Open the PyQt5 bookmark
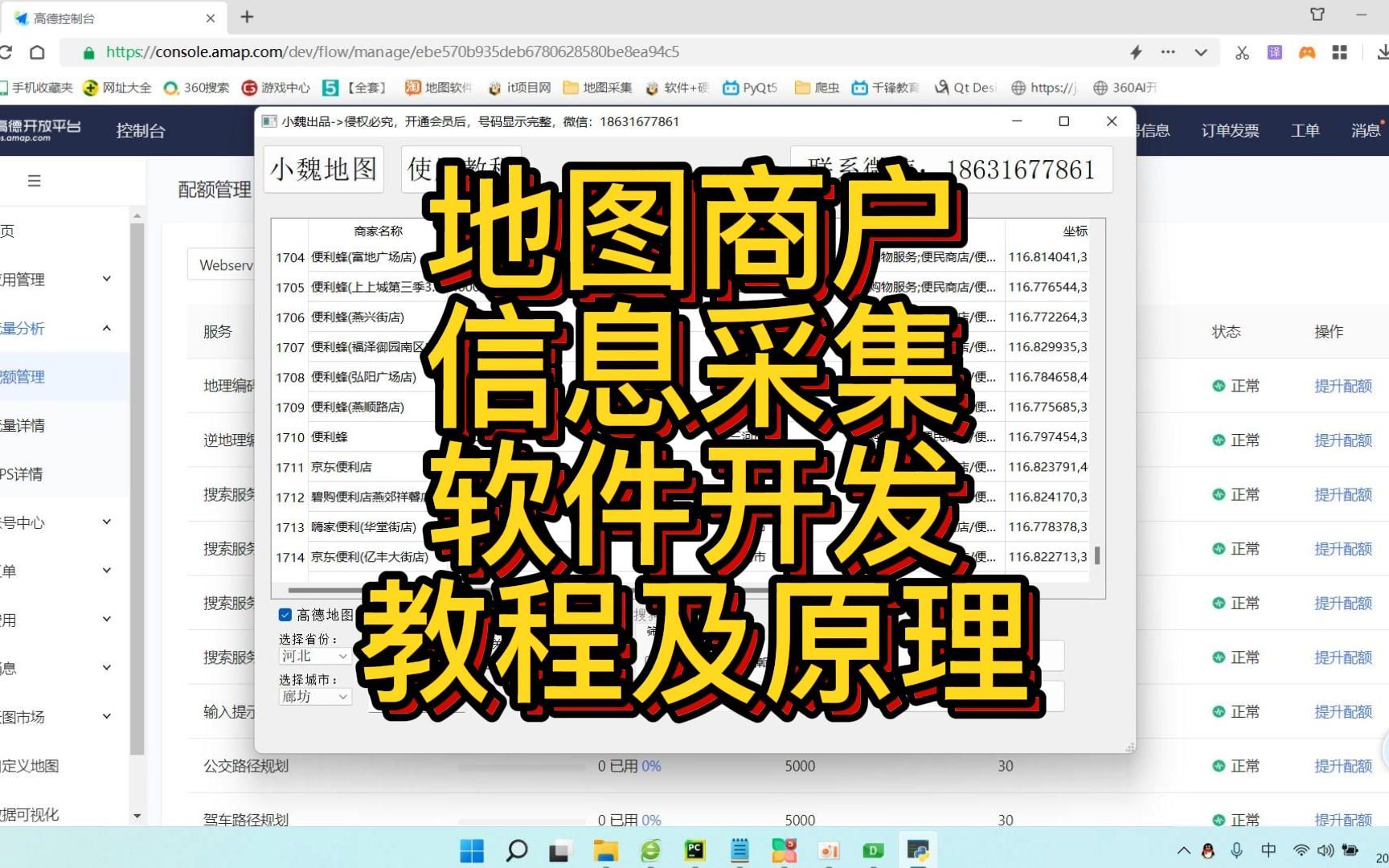This screenshot has height=868, width=1389. coord(750,88)
